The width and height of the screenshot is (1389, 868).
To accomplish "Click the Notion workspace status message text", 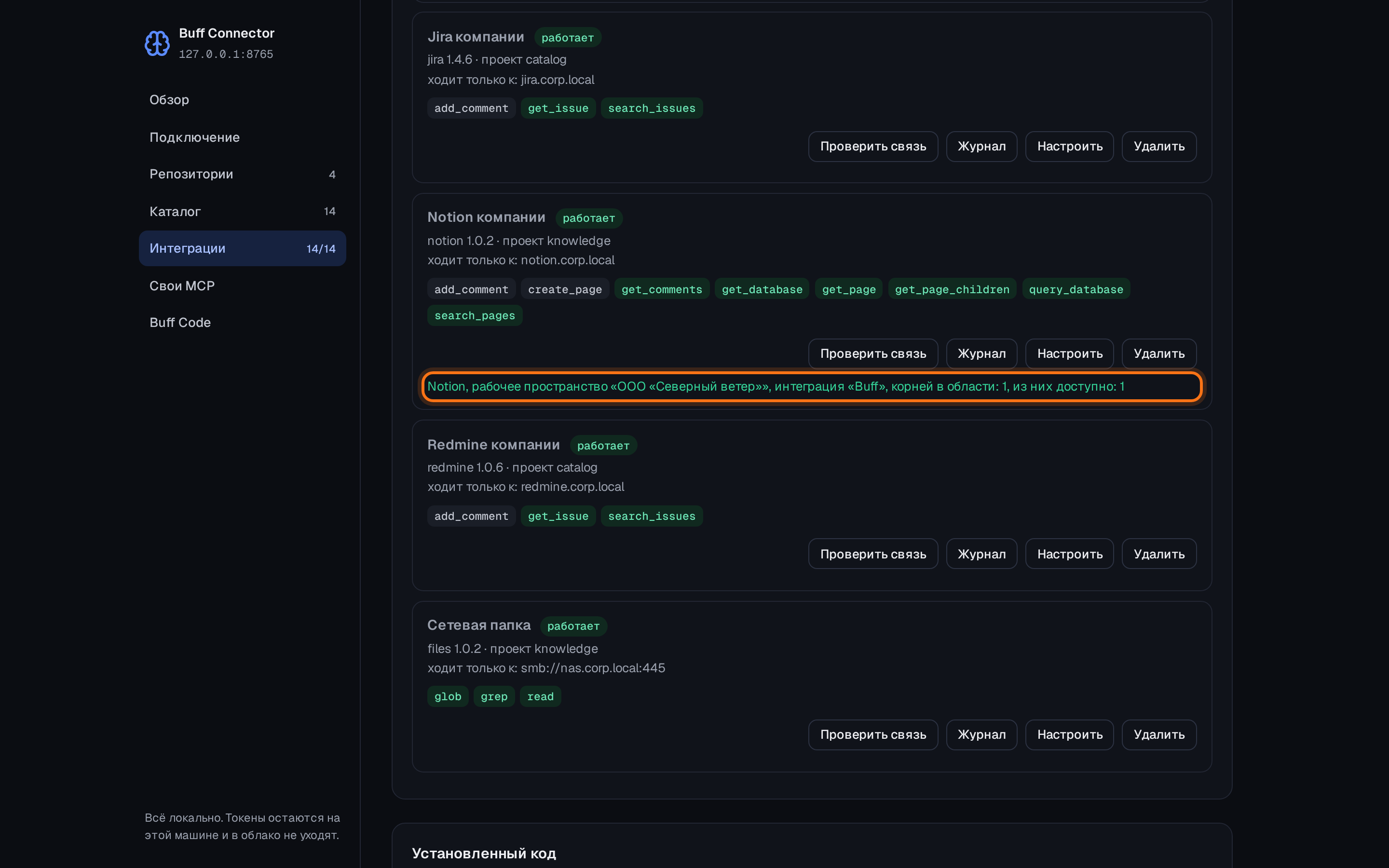I will (776, 386).
